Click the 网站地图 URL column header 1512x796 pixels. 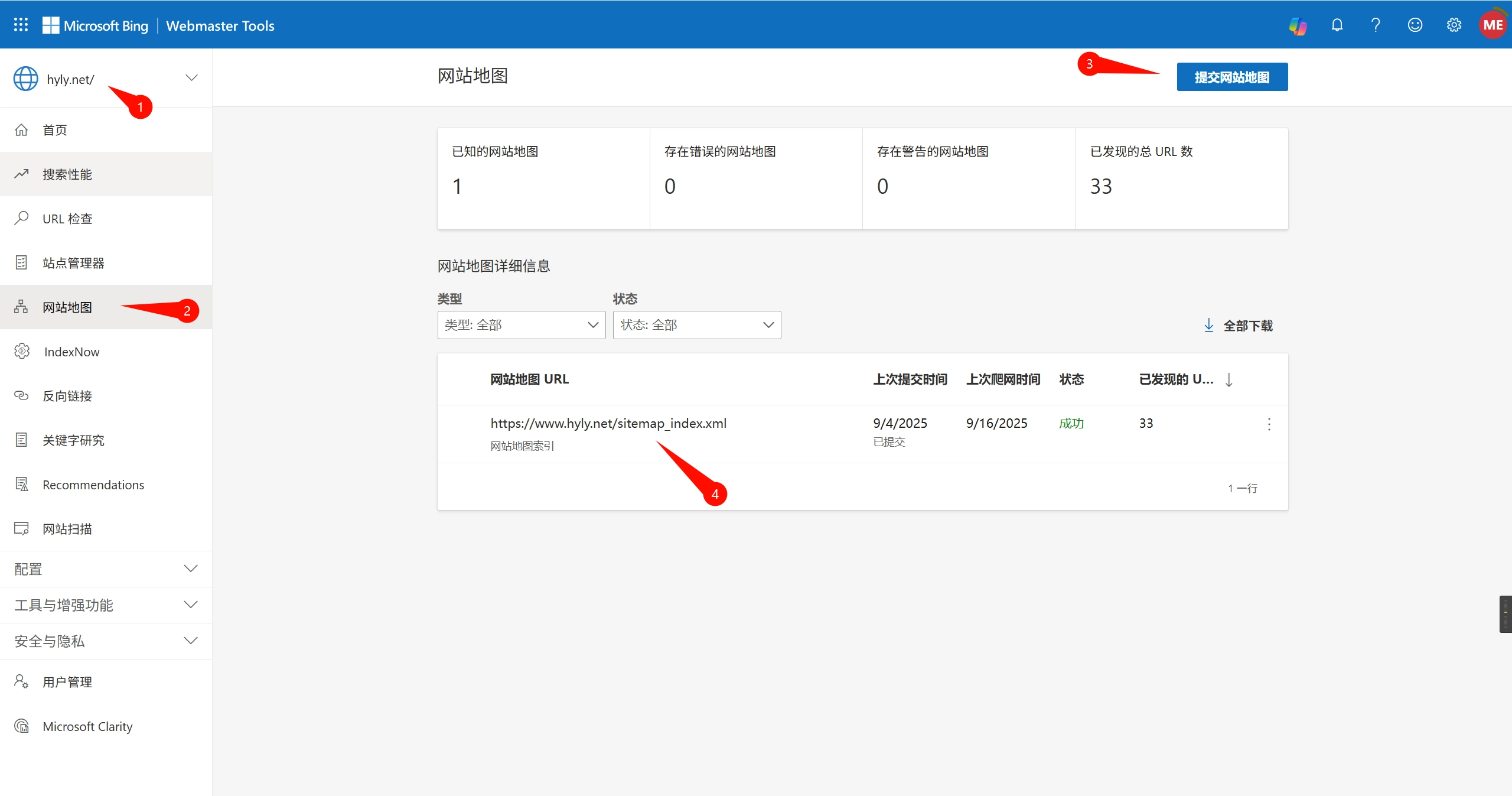tap(530, 379)
